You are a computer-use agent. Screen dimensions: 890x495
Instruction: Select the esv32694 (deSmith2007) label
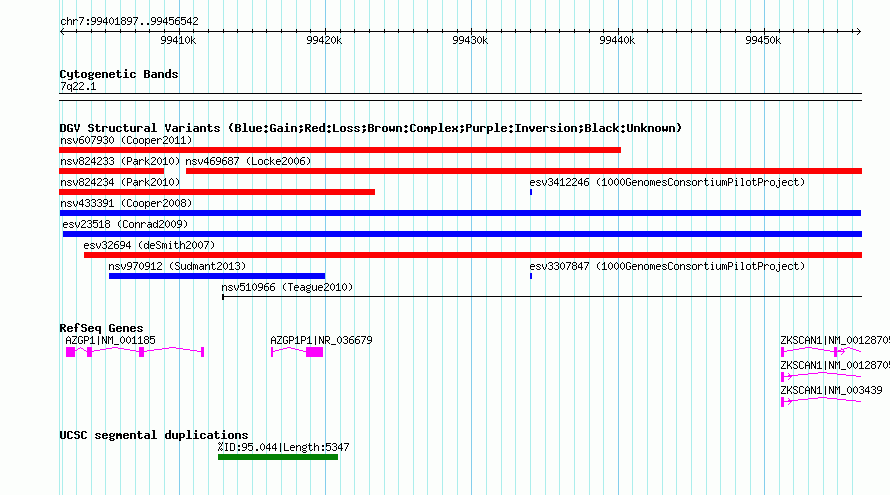pyautogui.click(x=149, y=245)
